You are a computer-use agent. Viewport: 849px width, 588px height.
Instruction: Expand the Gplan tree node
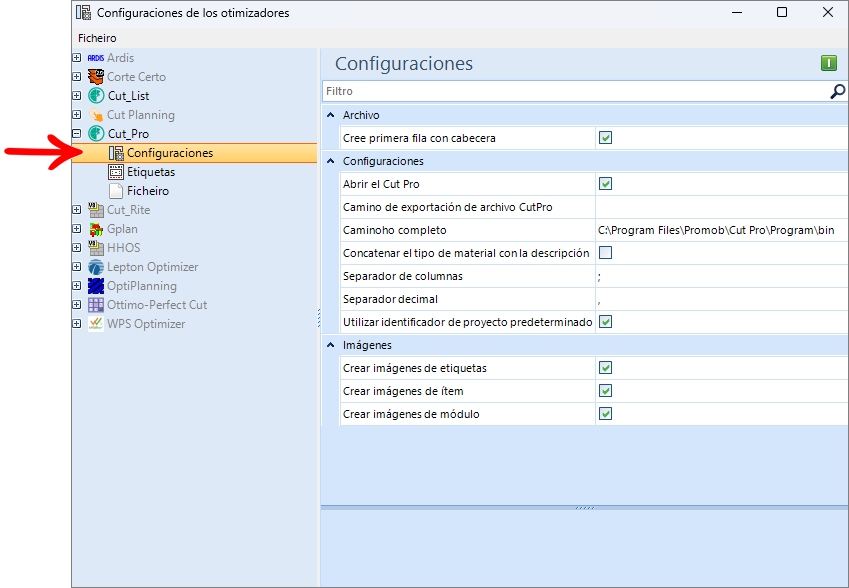point(77,228)
